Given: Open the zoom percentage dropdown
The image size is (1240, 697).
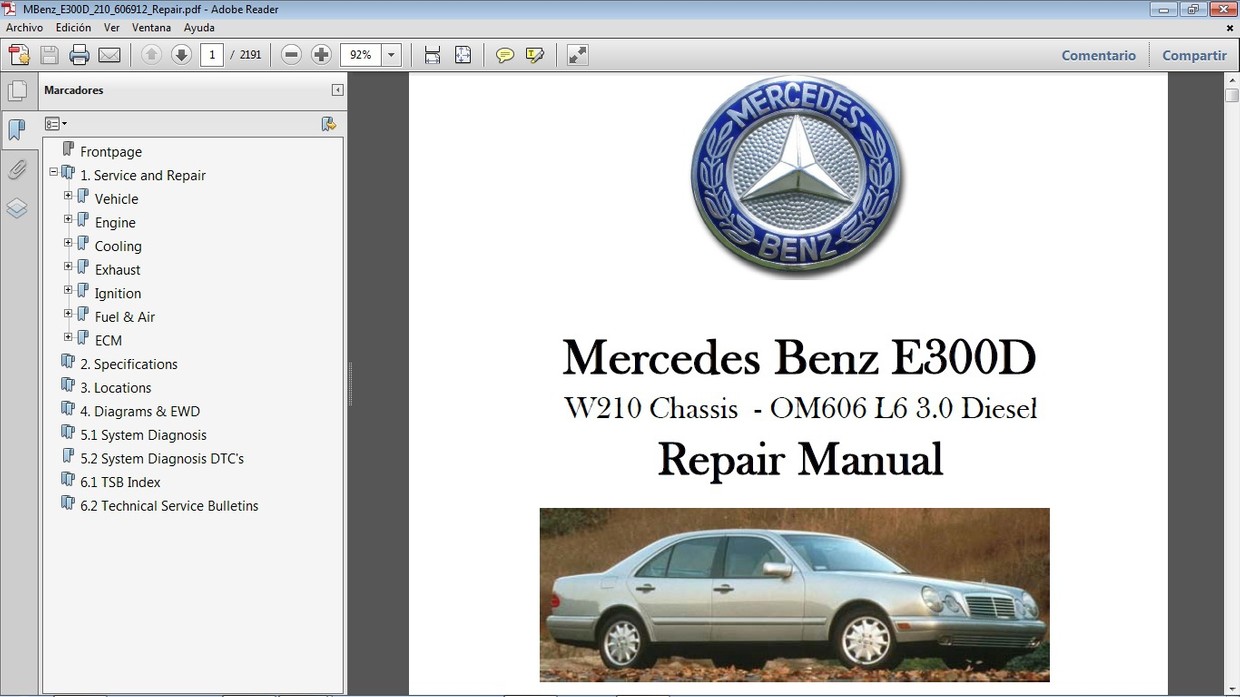Looking at the screenshot, I should point(391,54).
